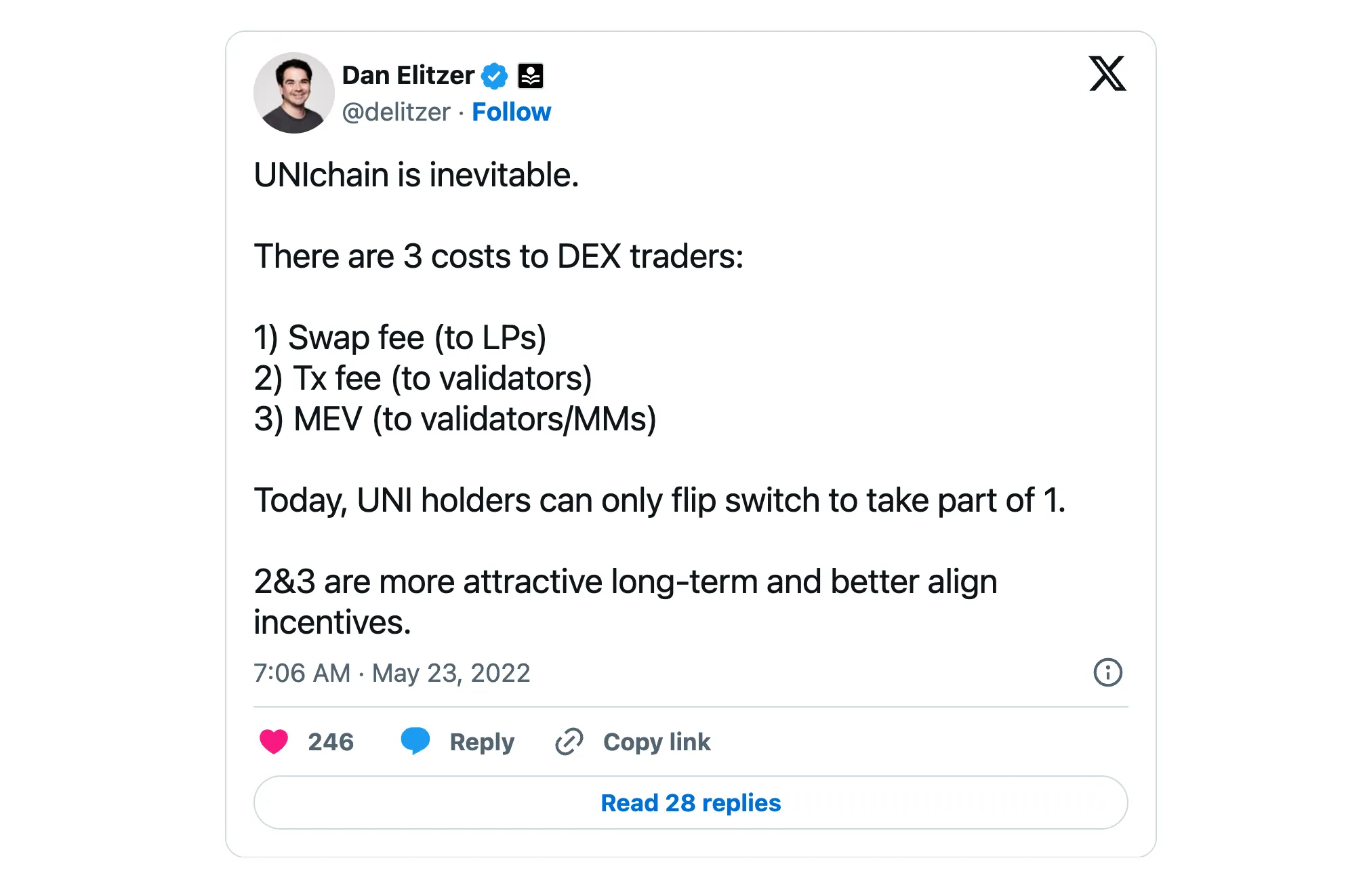Click the like count 246

point(330,741)
